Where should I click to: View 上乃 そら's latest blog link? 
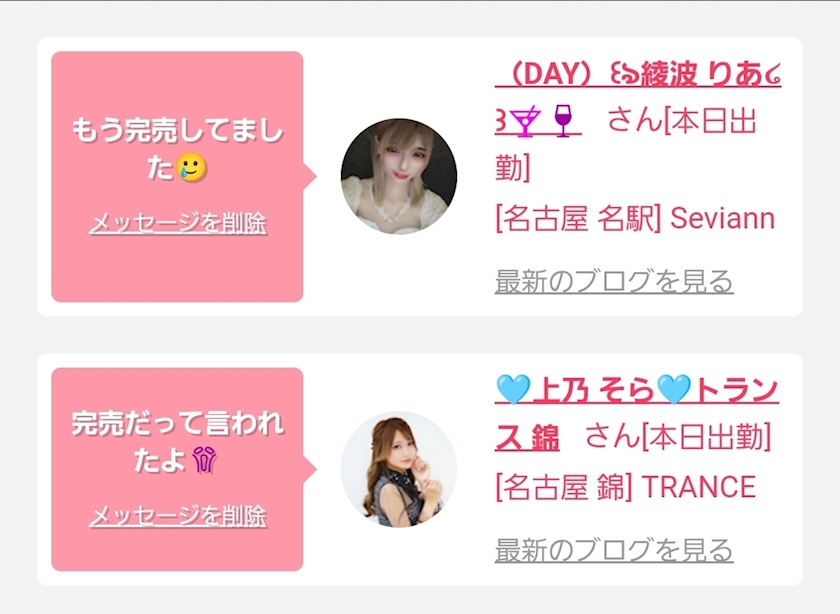pyautogui.click(x=614, y=550)
